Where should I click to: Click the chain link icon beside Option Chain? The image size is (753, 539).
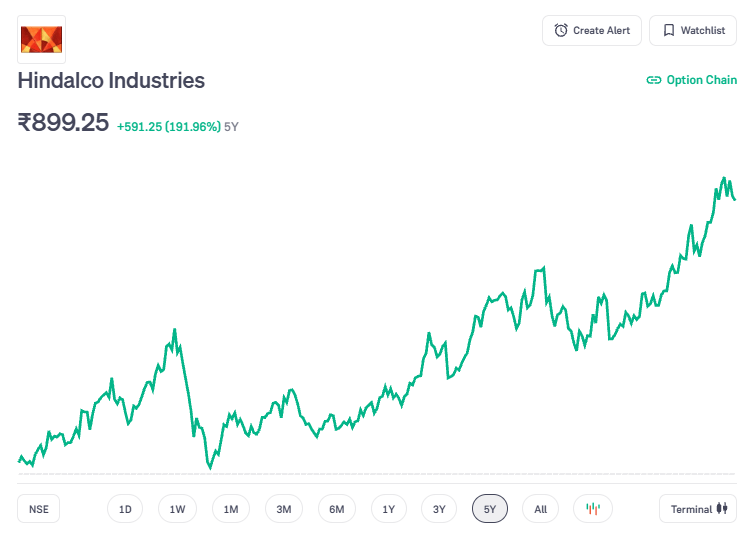pos(654,80)
